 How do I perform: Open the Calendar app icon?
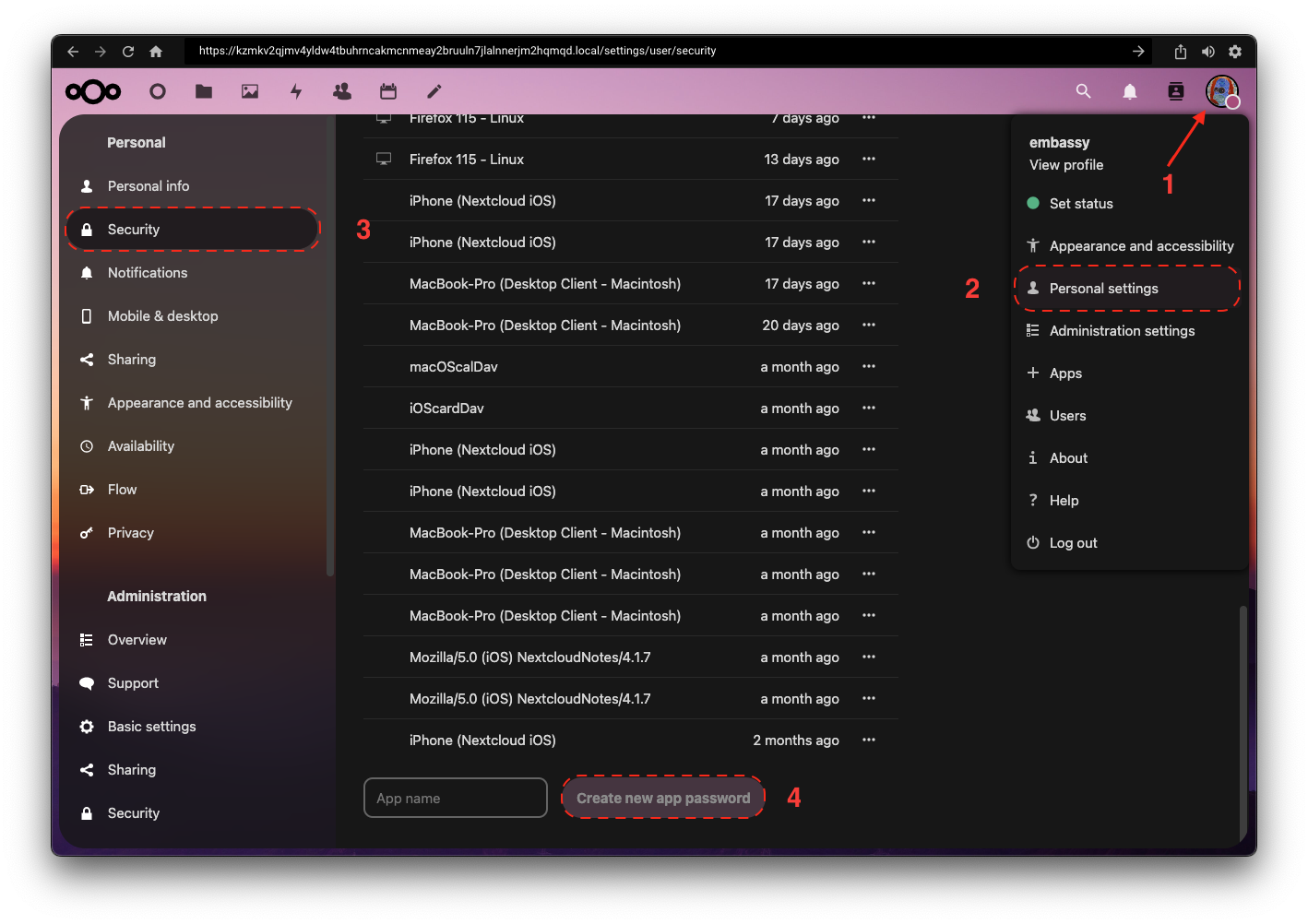tap(388, 91)
